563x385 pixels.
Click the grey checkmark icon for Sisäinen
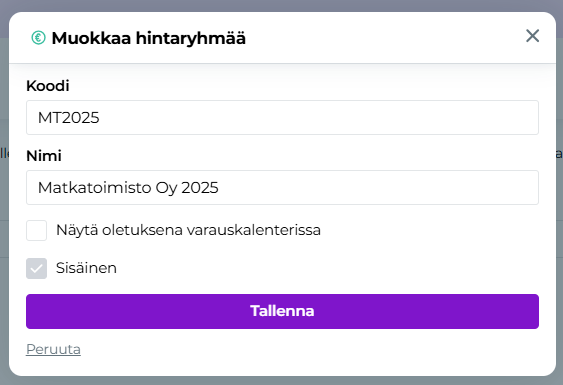coord(36,269)
